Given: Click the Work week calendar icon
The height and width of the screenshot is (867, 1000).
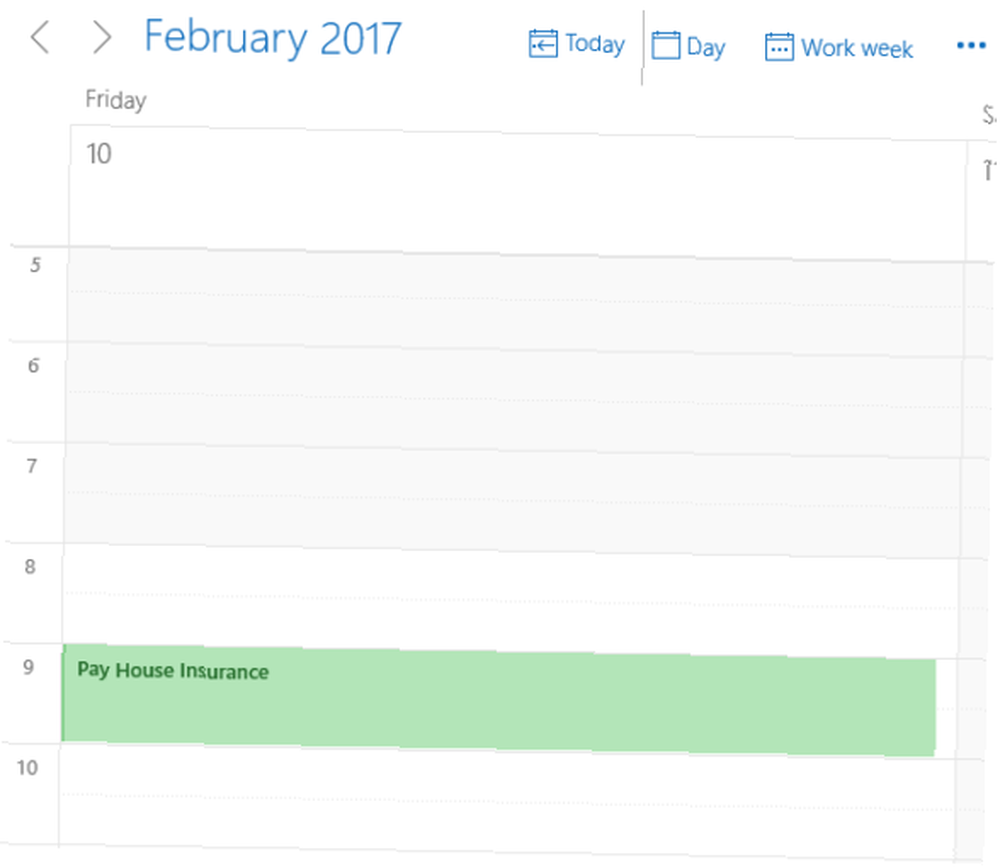Looking at the screenshot, I should pyautogui.click(x=779, y=47).
